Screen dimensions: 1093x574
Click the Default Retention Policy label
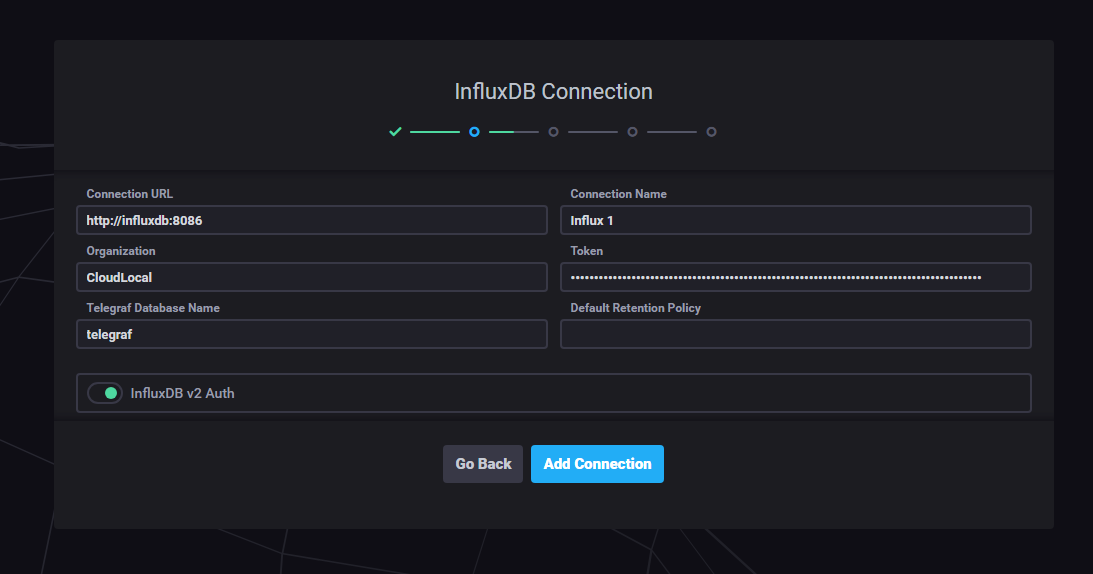(x=635, y=308)
